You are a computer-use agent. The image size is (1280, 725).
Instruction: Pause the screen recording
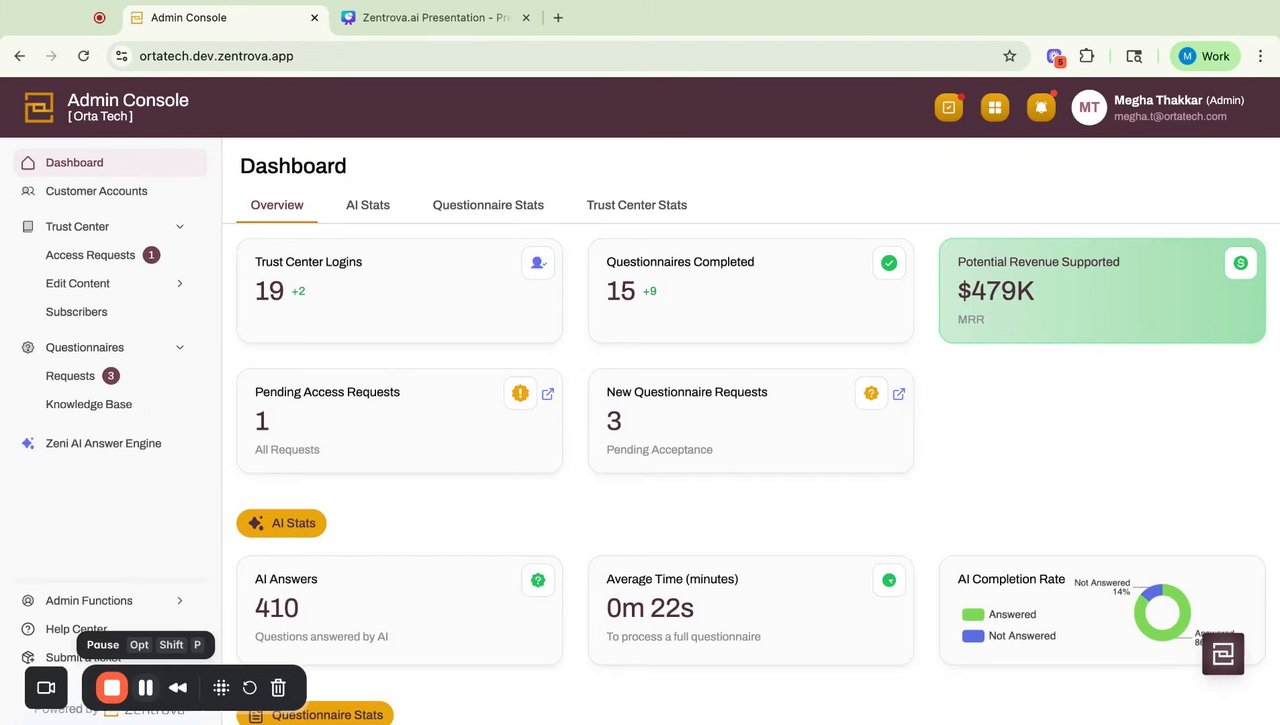(146, 688)
